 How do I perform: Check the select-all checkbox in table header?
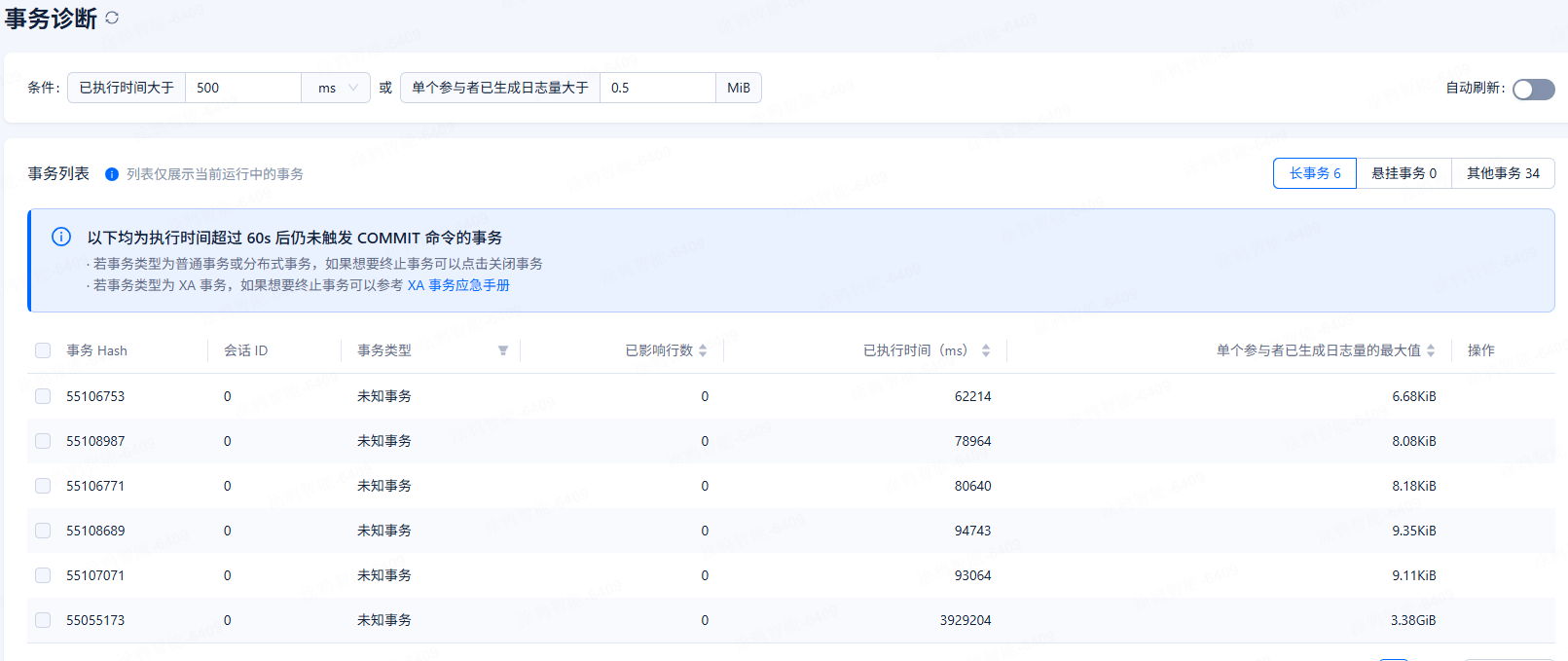click(43, 350)
